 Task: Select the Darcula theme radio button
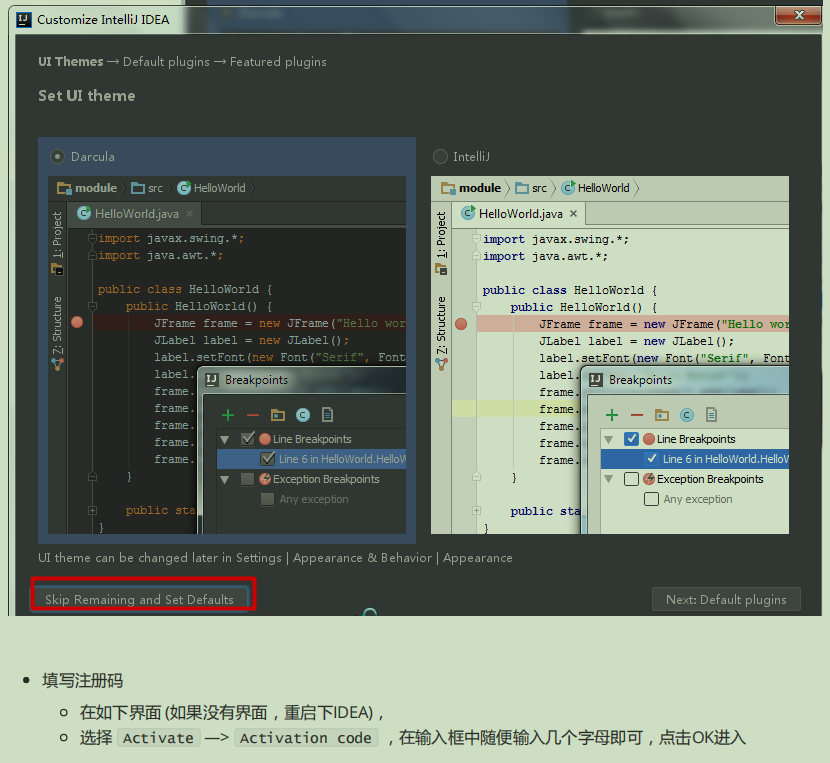[57, 157]
